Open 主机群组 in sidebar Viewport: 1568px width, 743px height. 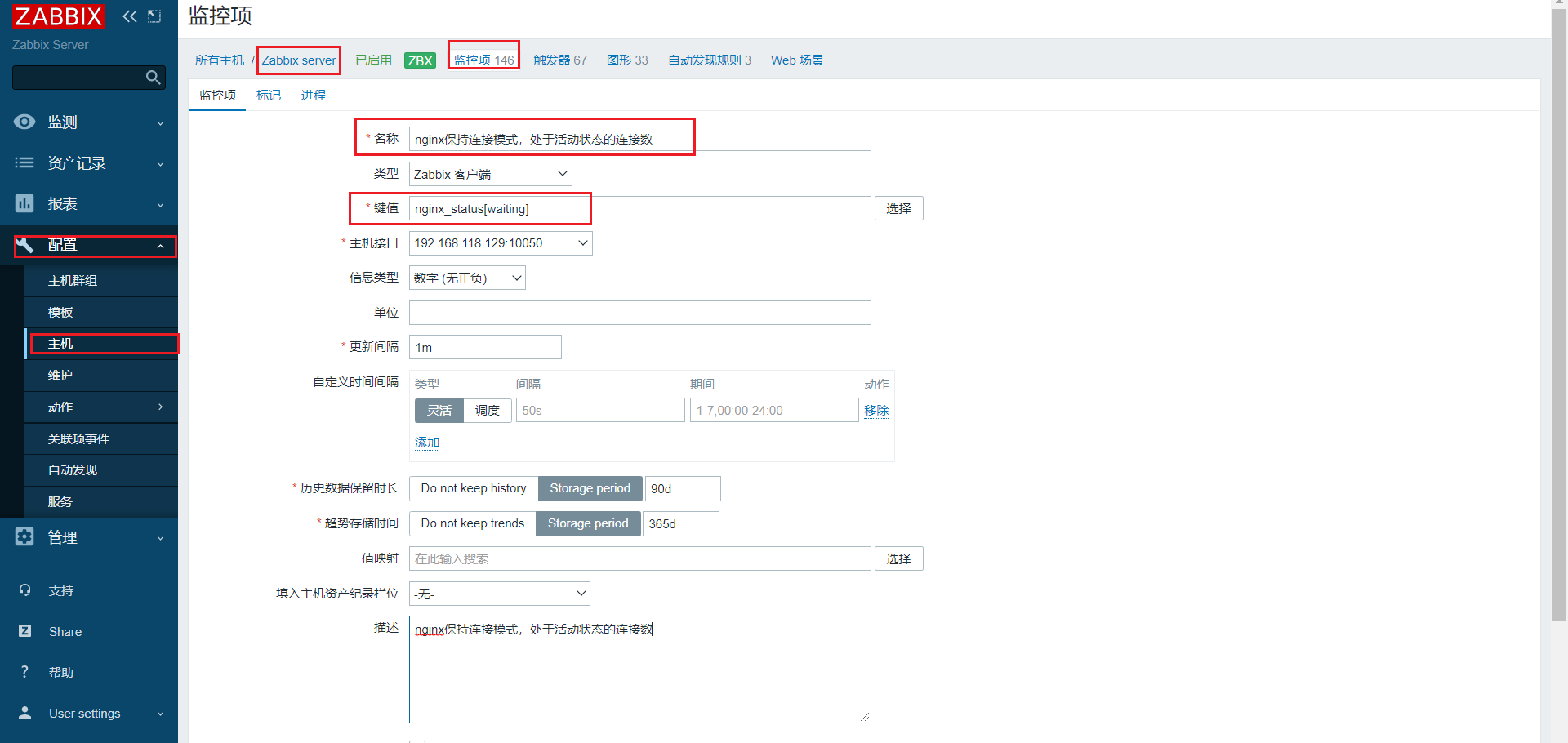click(101, 280)
